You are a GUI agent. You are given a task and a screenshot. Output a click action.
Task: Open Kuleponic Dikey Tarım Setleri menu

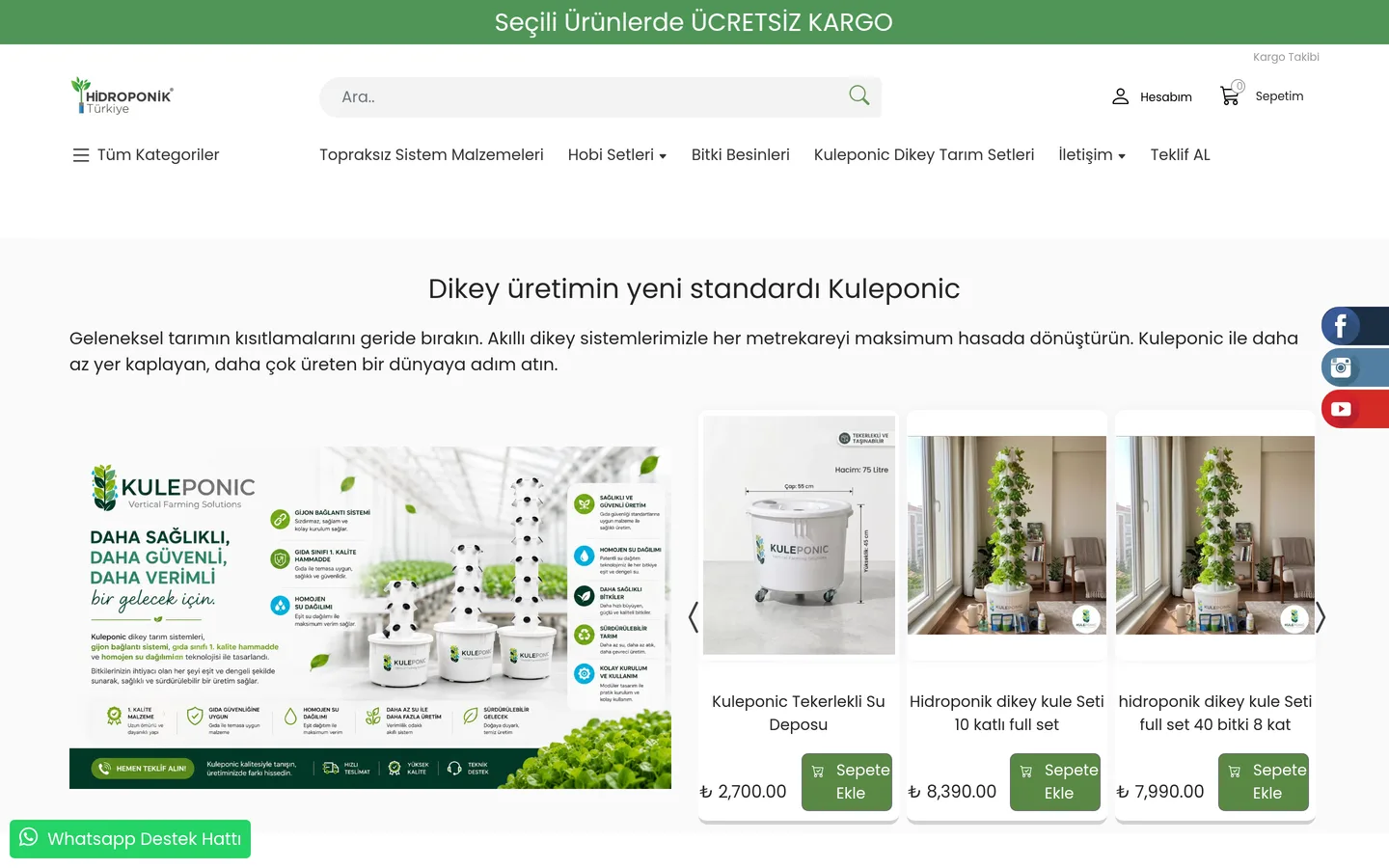coord(924,154)
